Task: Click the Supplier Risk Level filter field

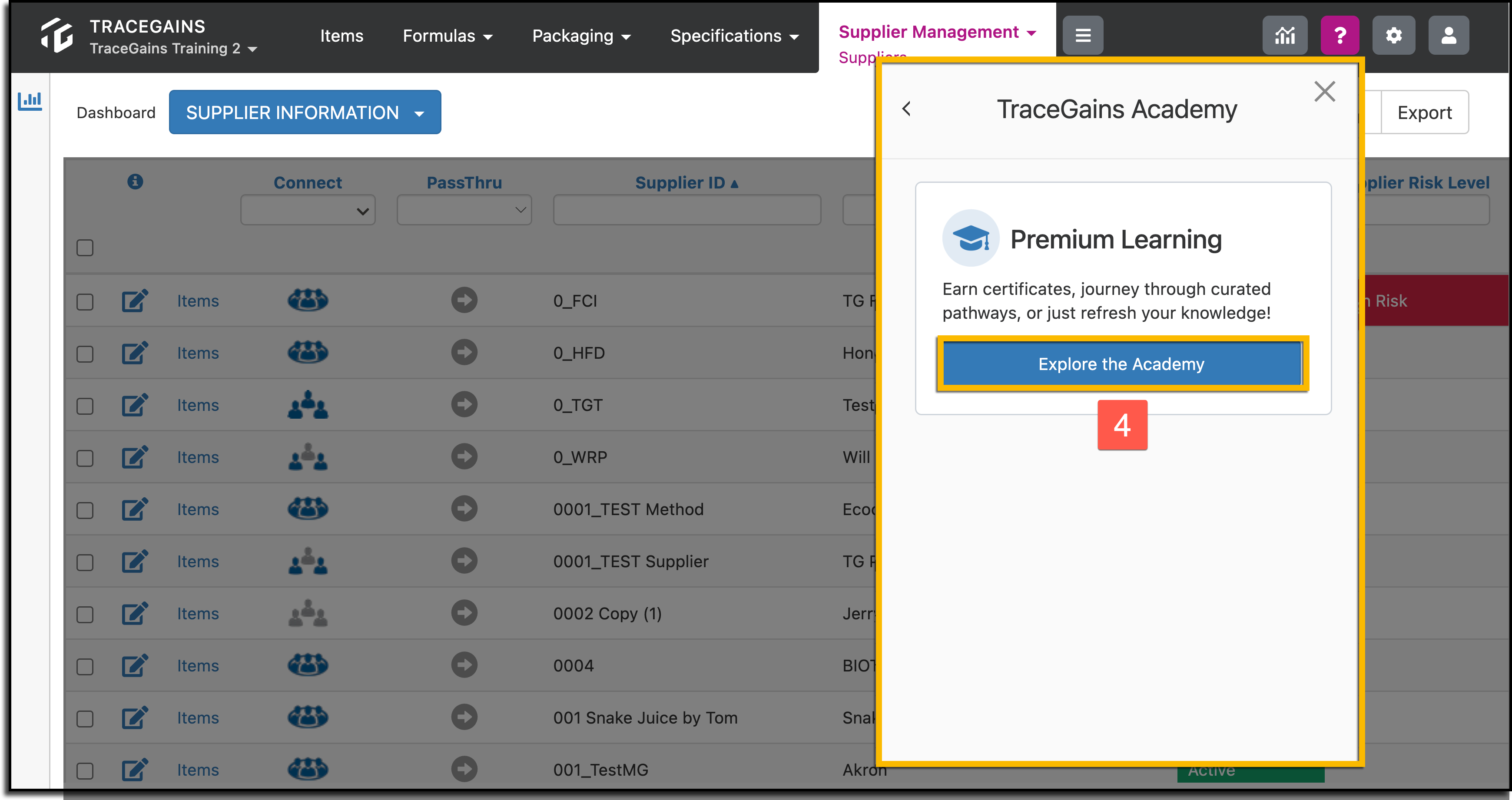Action: pos(1427,211)
